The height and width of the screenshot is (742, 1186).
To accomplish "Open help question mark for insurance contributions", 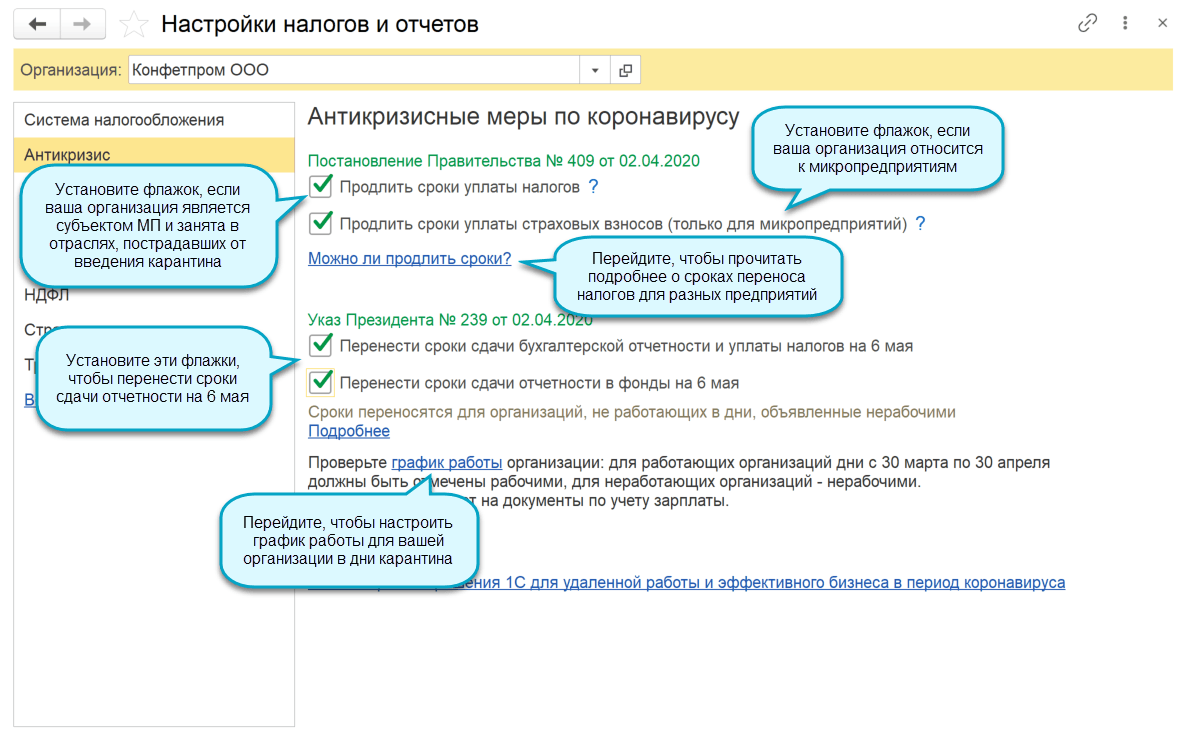I will coord(920,224).
